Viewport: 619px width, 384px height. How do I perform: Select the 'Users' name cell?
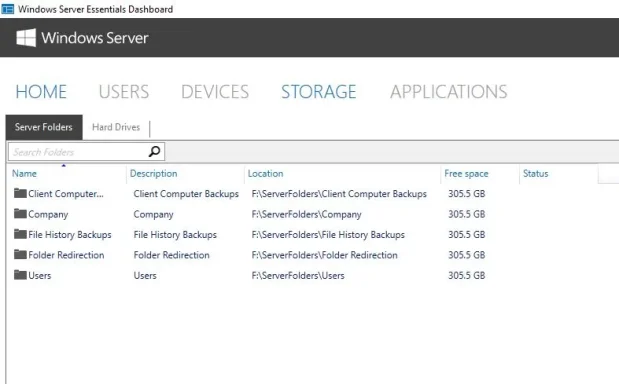39,275
